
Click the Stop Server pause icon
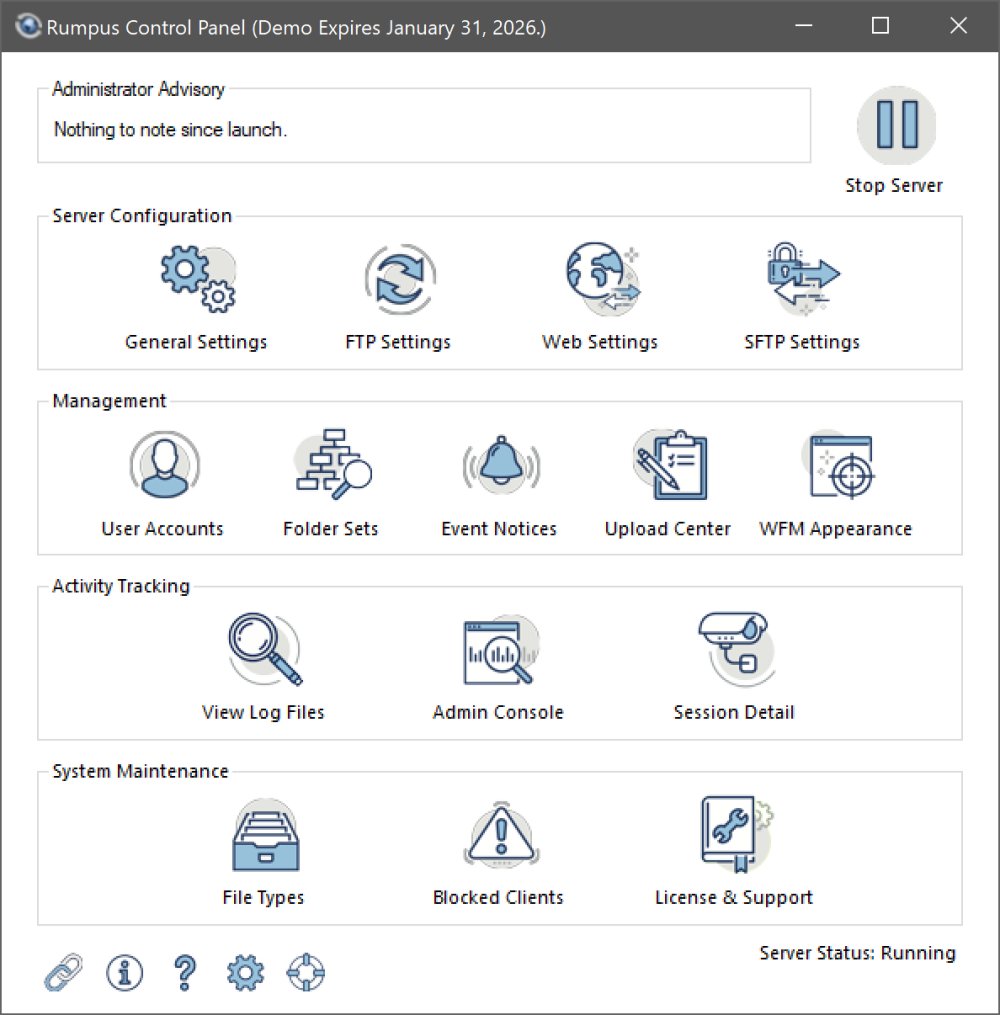point(896,125)
